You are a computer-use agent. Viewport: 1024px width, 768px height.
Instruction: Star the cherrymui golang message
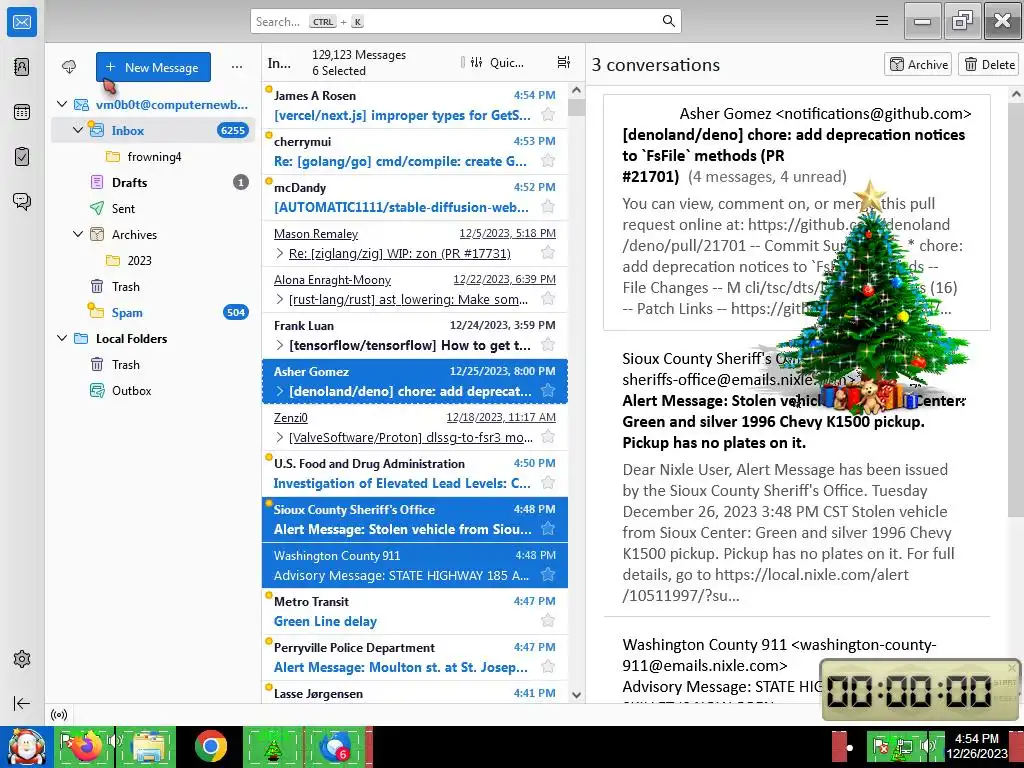(548, 161)
